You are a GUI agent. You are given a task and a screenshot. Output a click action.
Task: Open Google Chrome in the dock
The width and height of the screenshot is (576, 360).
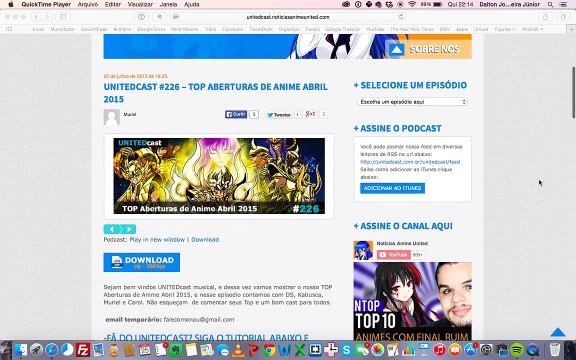coord(269,350)
